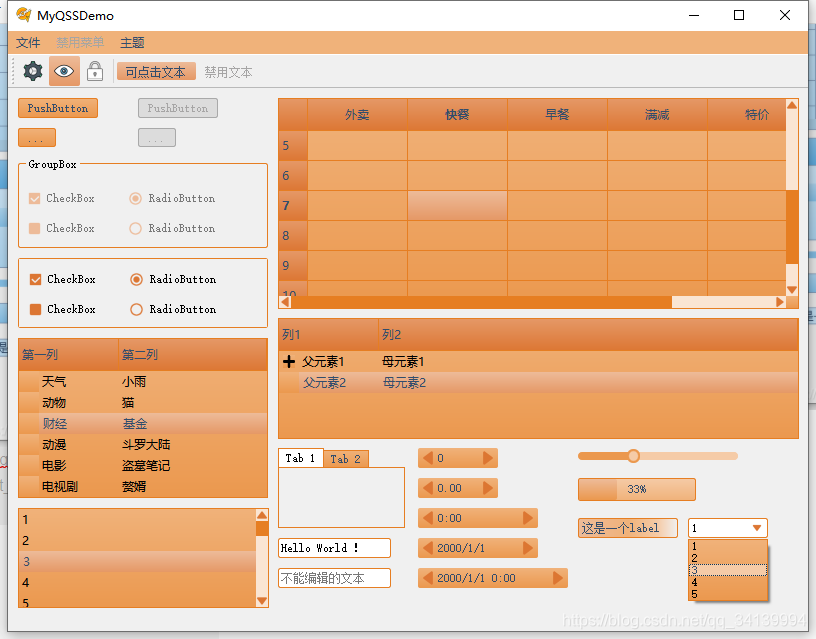This screenshot has height=639, width=816.
Task: Click the table's scroll down arrow
Action: [792, 290]
